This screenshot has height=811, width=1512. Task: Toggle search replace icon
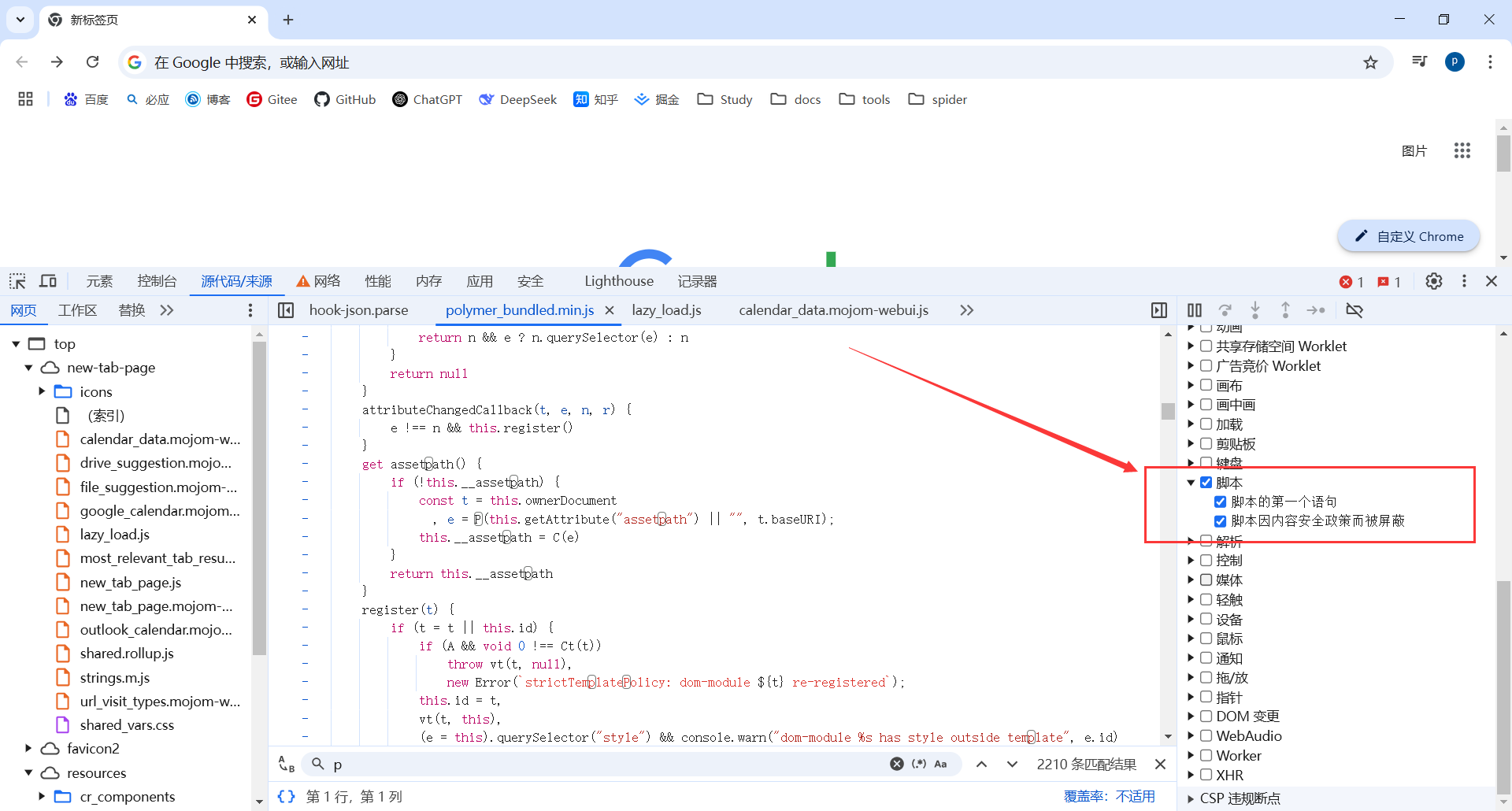click(287, 764)
